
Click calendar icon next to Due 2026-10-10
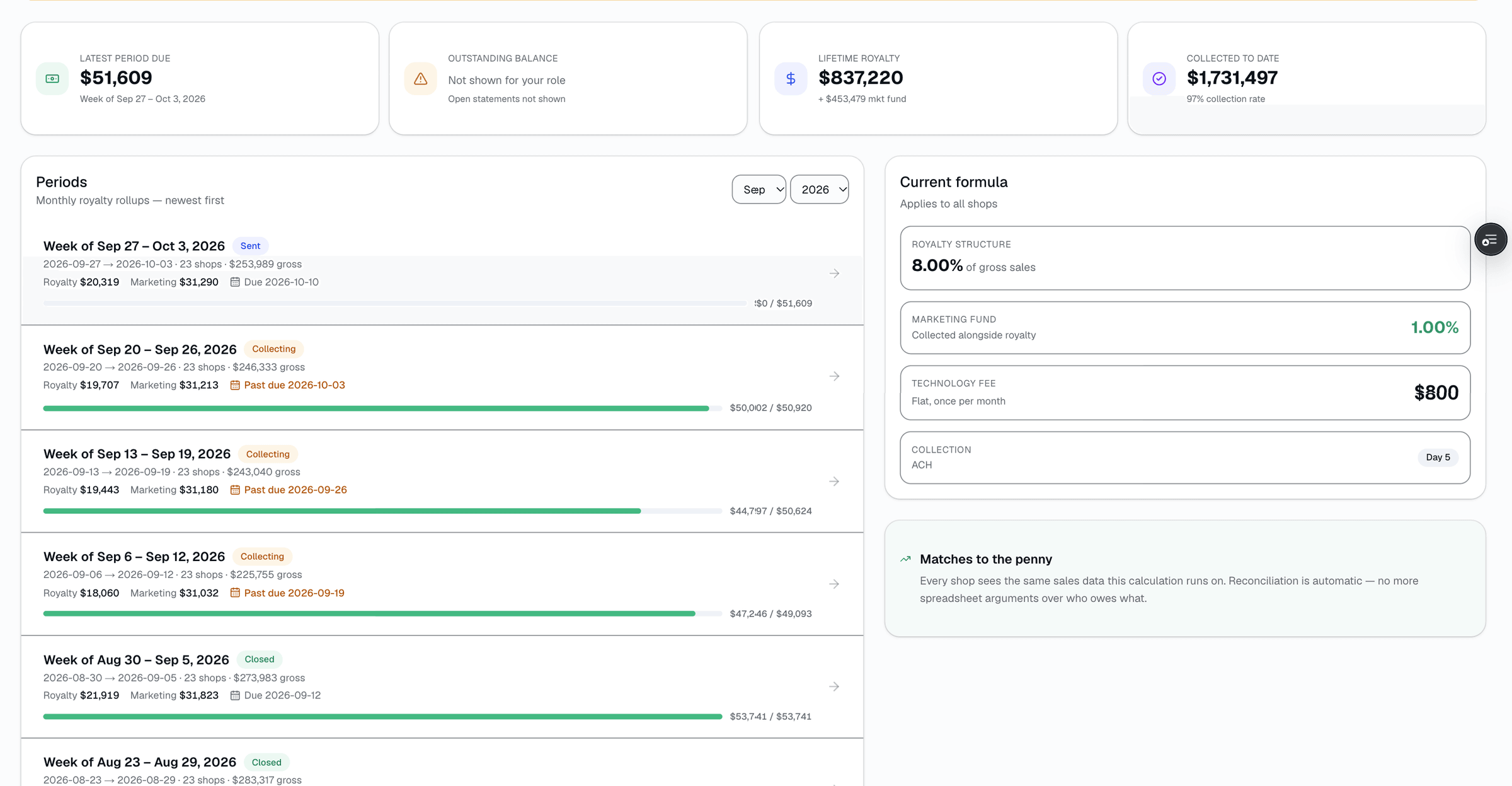pos(235,282)
